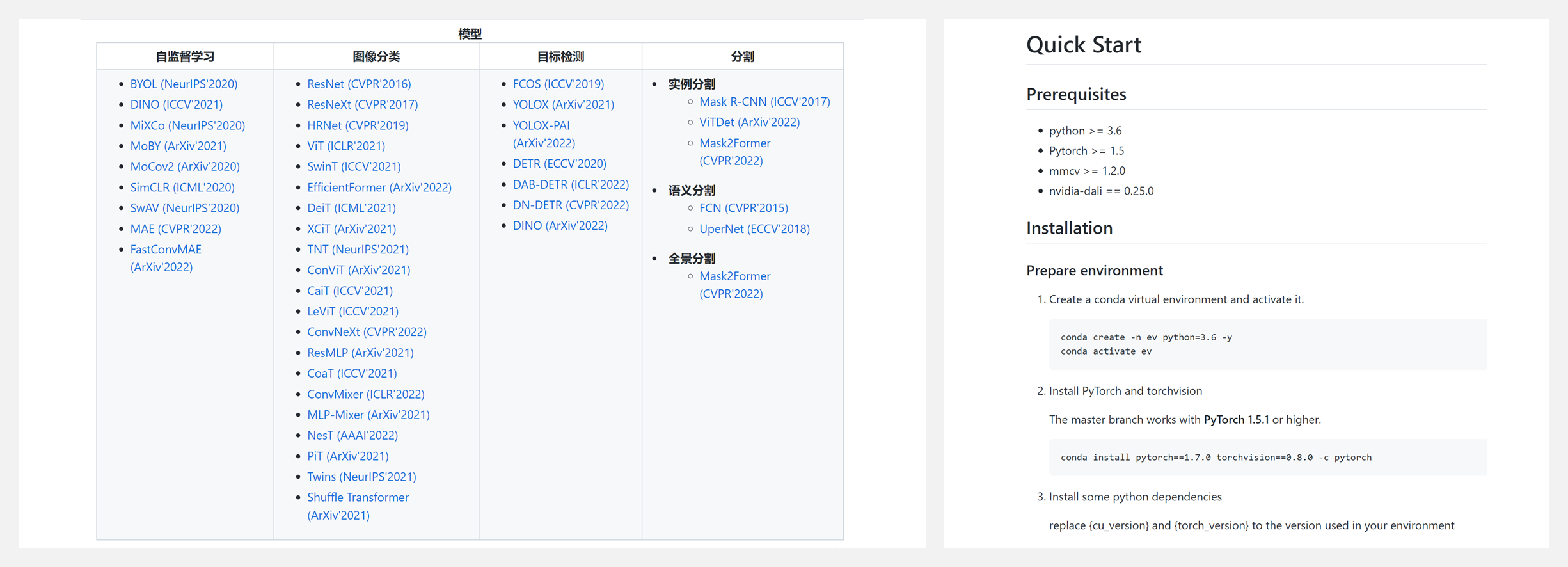Click the 图像分类 column header
The image size is (1568, 567).
376,56
